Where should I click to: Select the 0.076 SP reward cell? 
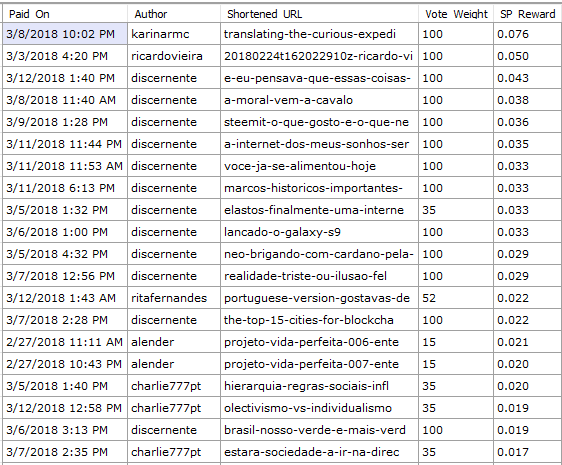pos(528,34)
